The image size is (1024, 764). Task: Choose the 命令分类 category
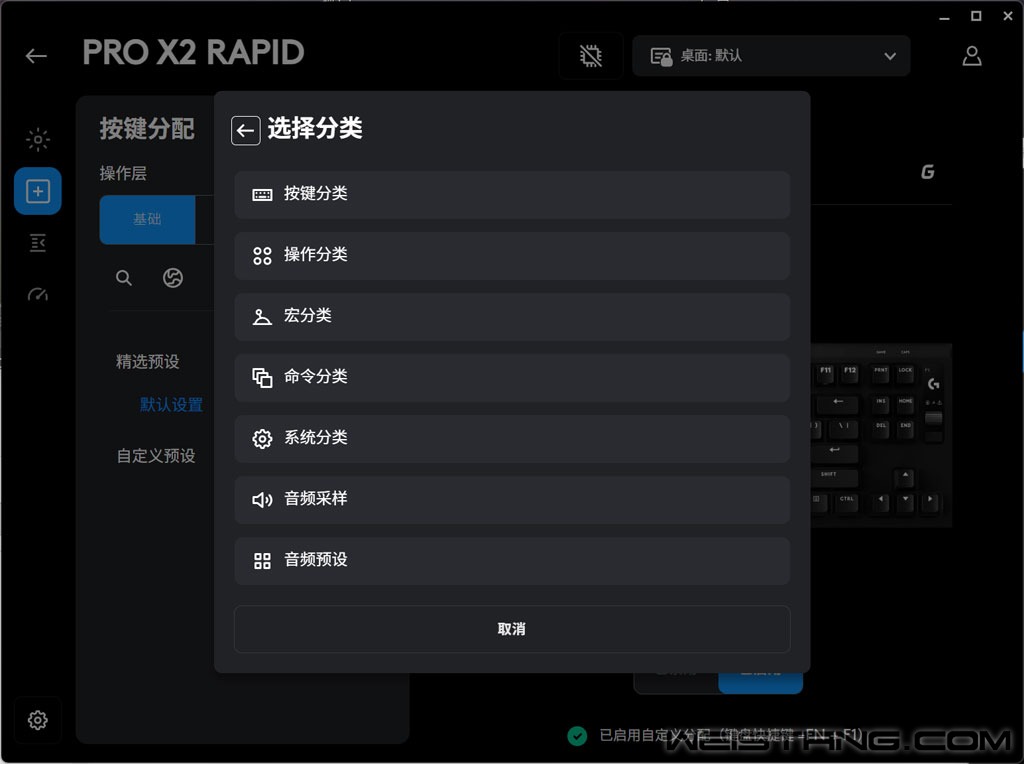point(512,377)
